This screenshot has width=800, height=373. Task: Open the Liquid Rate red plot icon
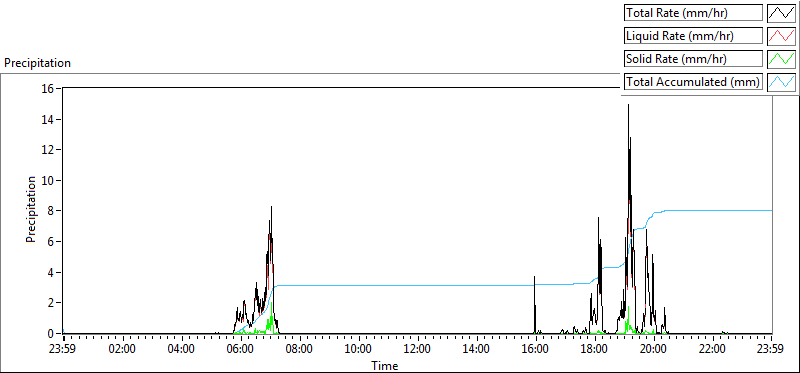pos(781,36)
